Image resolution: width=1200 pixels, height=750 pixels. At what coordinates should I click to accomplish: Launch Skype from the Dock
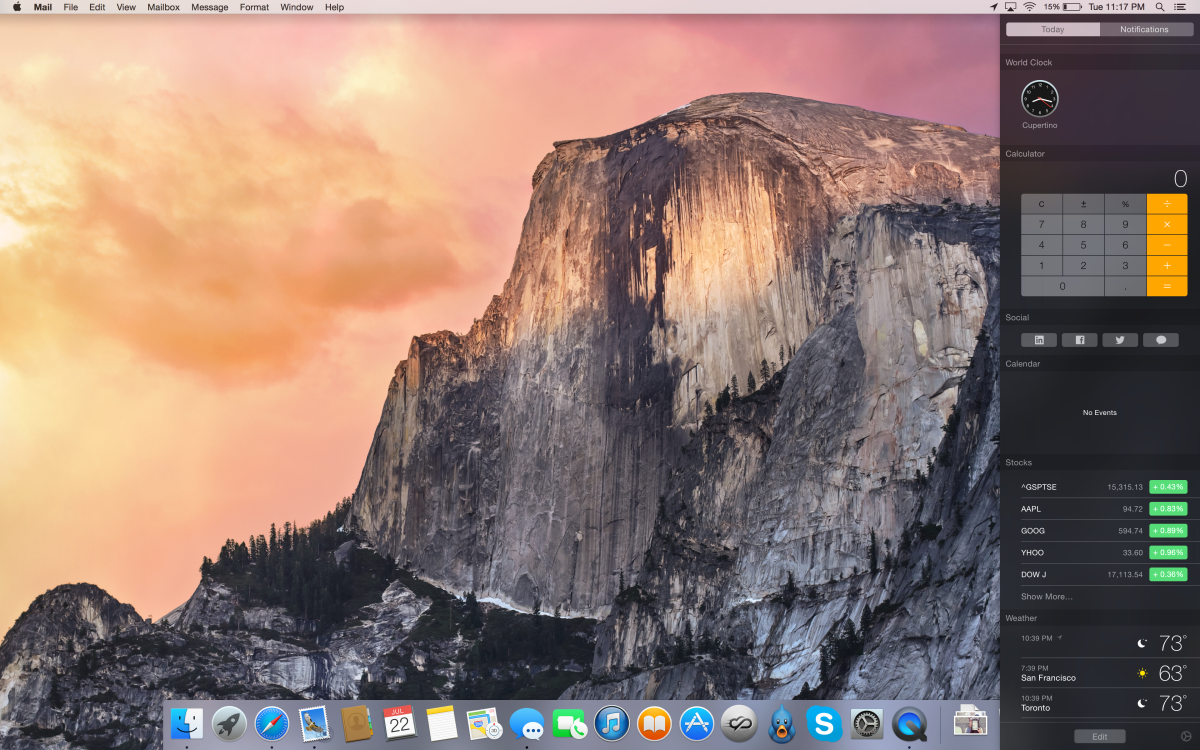[824, 723]
